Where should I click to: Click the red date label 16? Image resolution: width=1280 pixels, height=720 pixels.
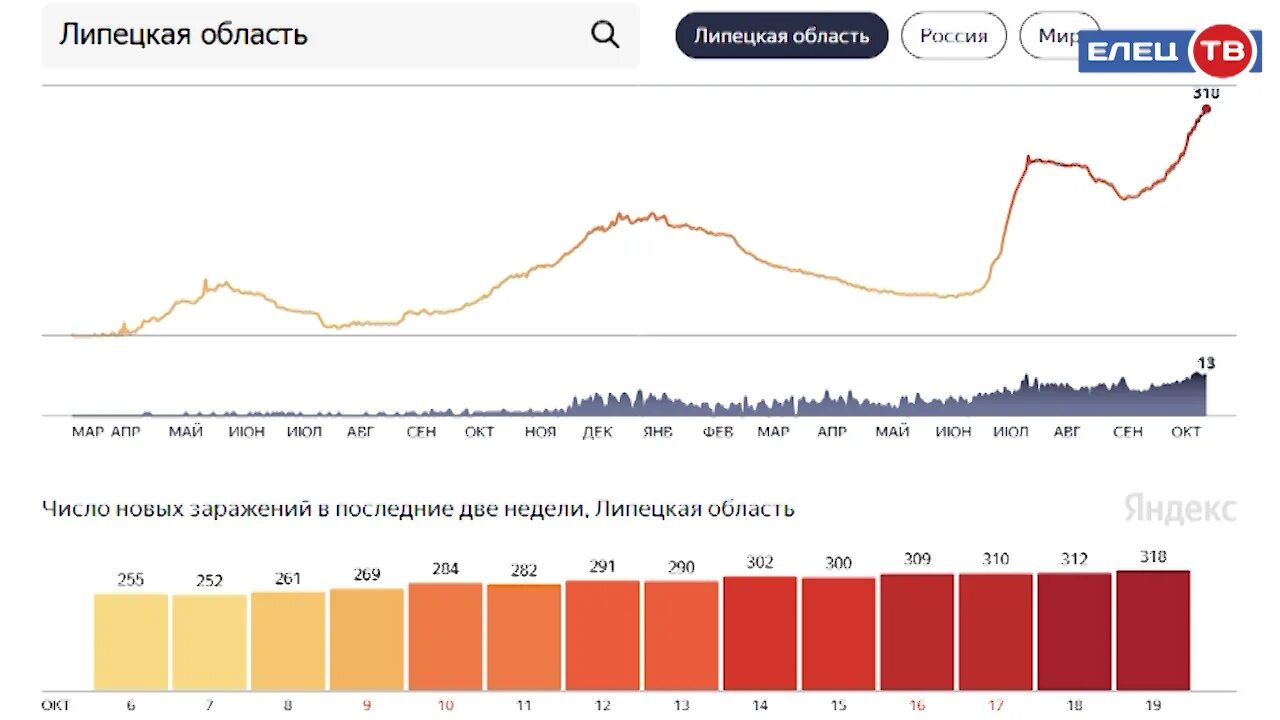[x=917, y=705]
